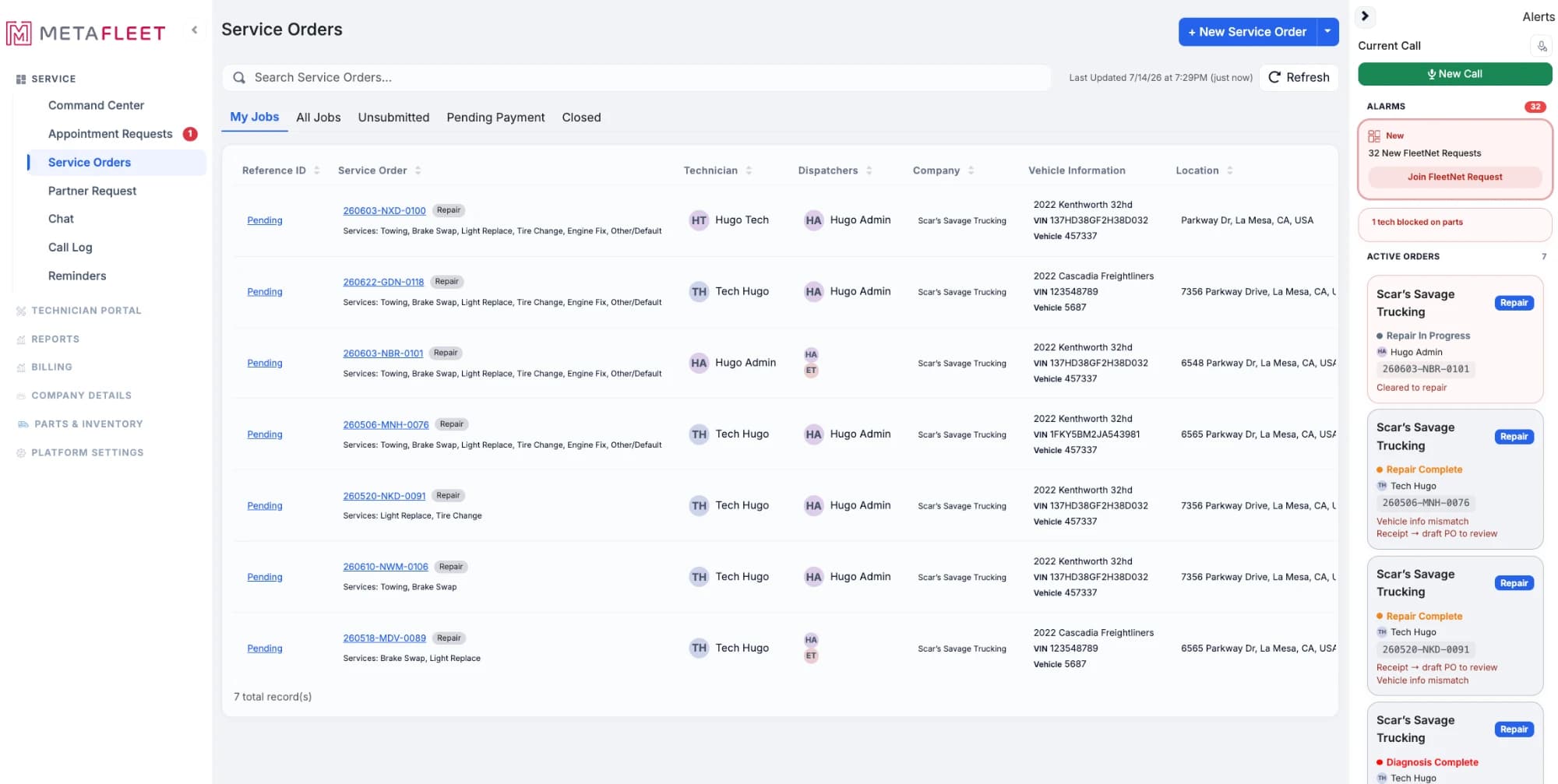Open service order 260506-MNH-0076 link

click(x=386, y=425)
